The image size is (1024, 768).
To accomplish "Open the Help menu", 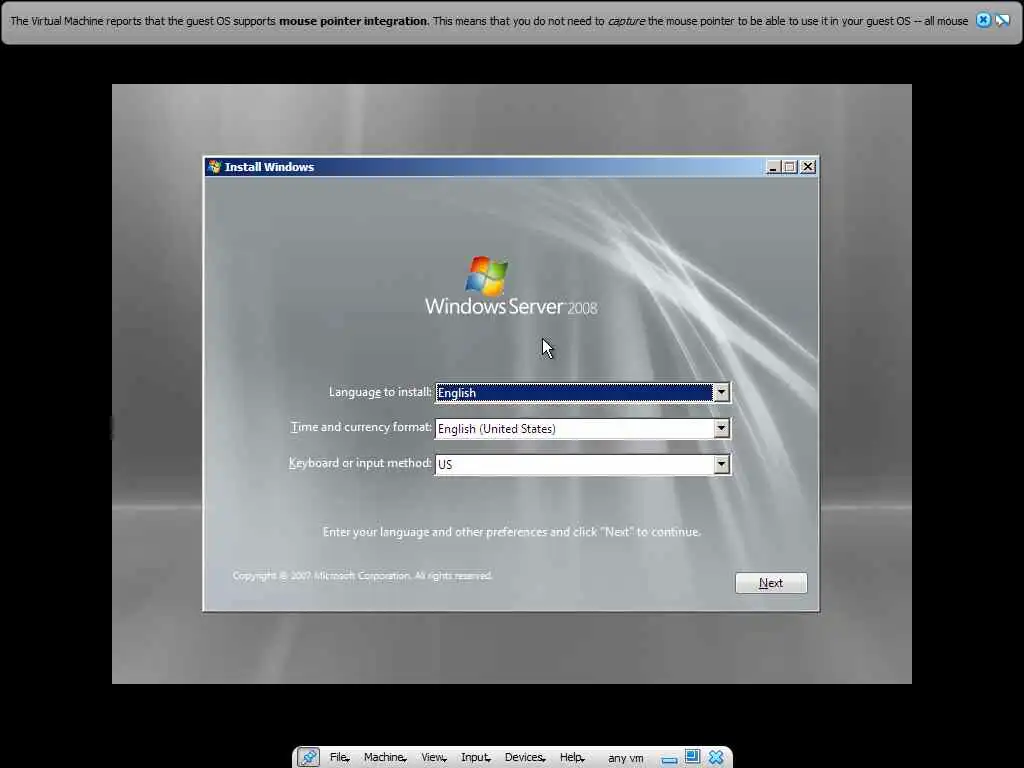I will 571,757.
